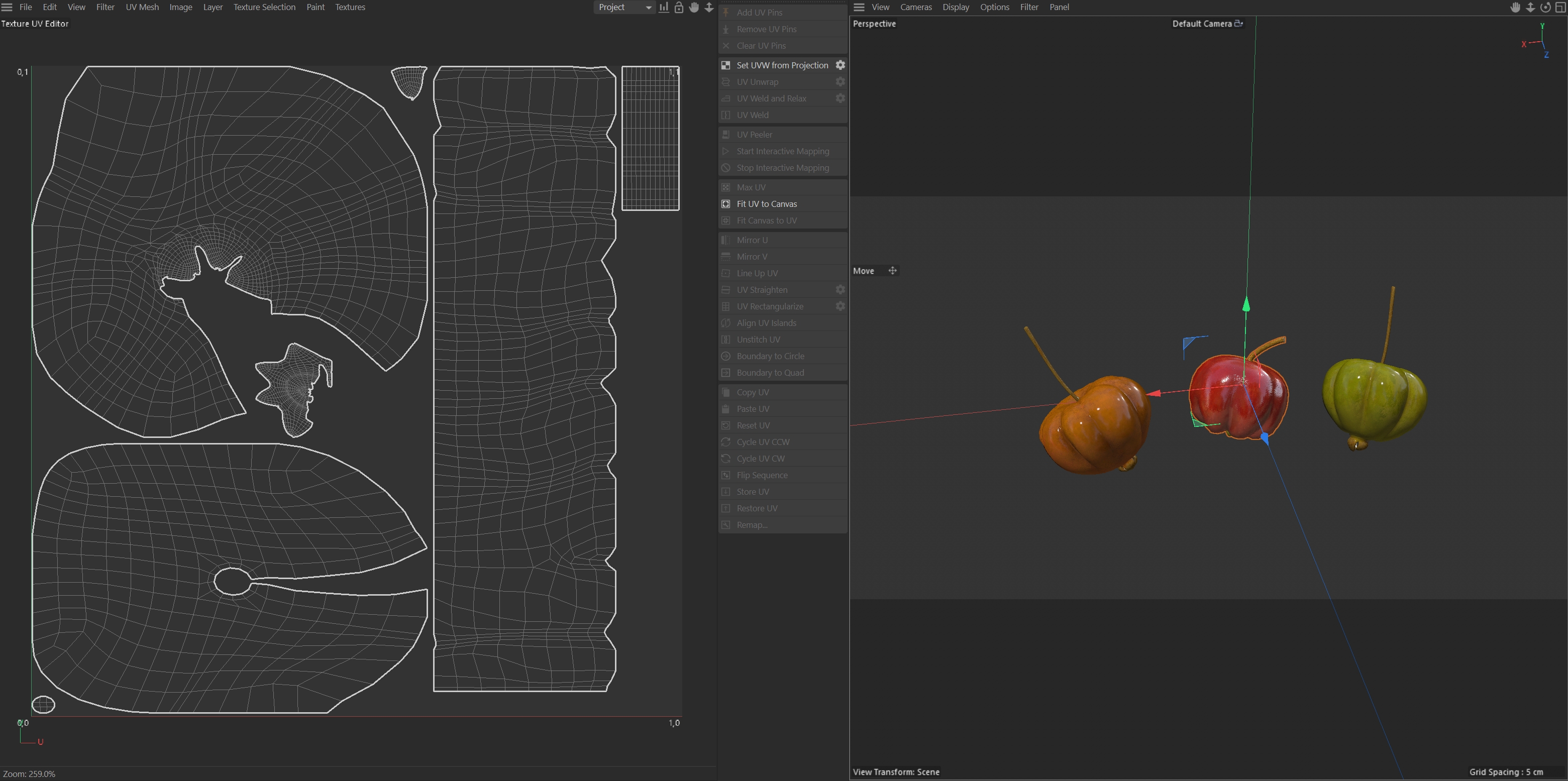Viewport: 1568px width, 781px height.
Task: Click the zoom arrows icon in Perspective viewport
Action: click(1530, 8)
